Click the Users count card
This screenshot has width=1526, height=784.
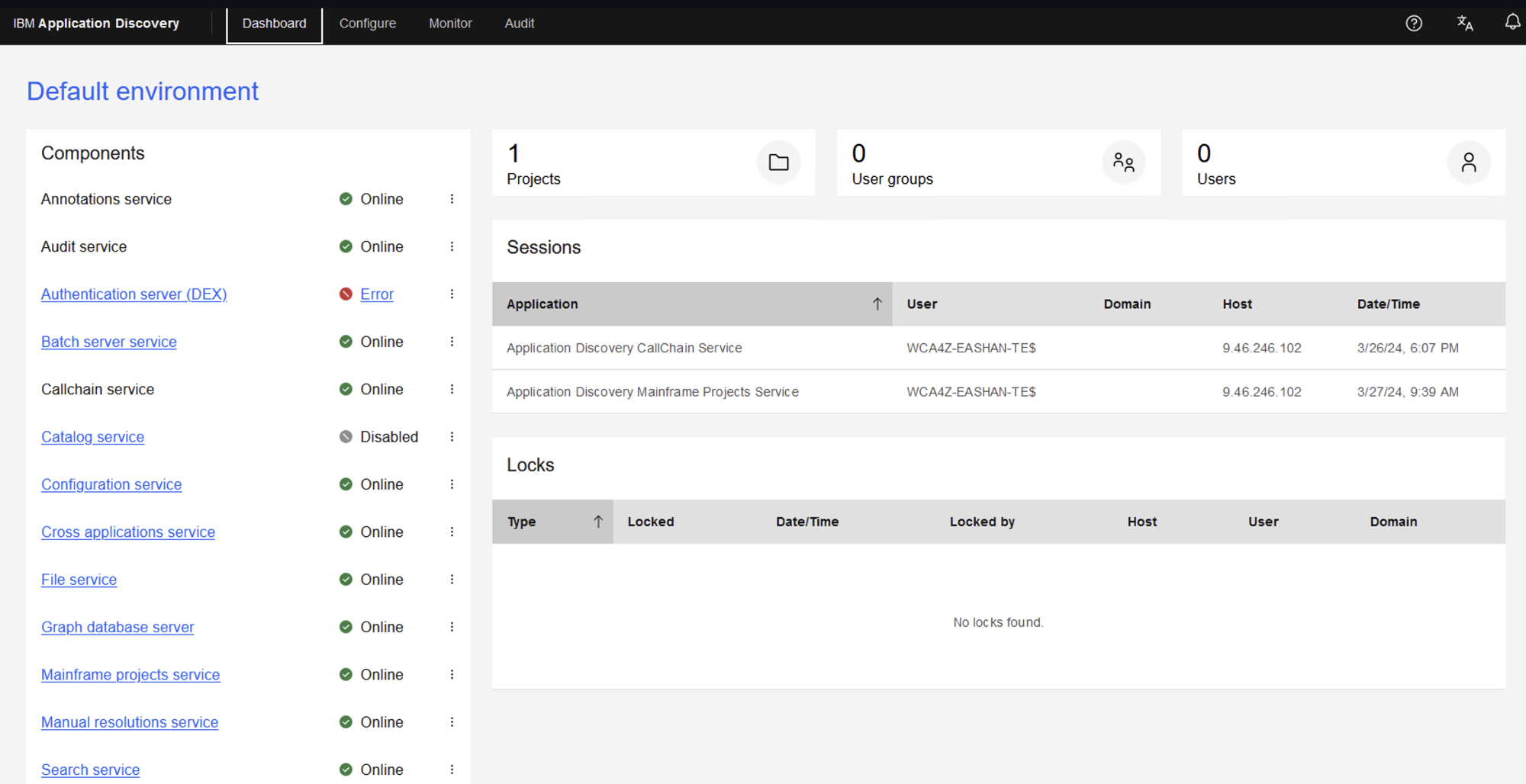tap(1344, 162)
